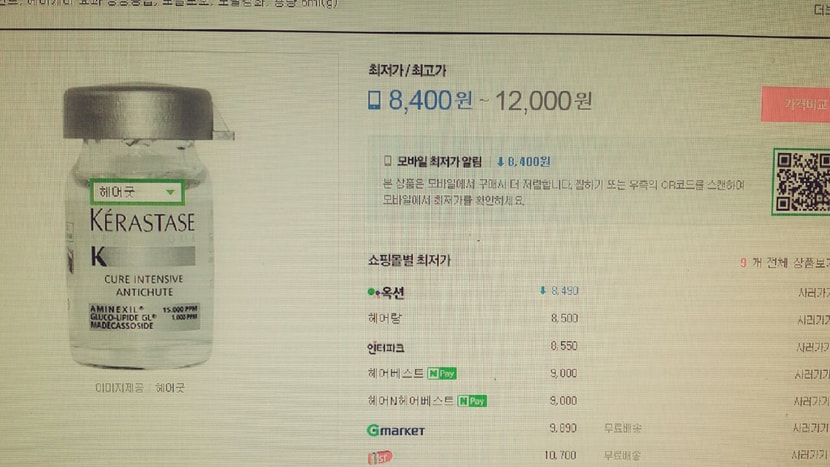Click the 11st logo in the mall list

(380, 457)
